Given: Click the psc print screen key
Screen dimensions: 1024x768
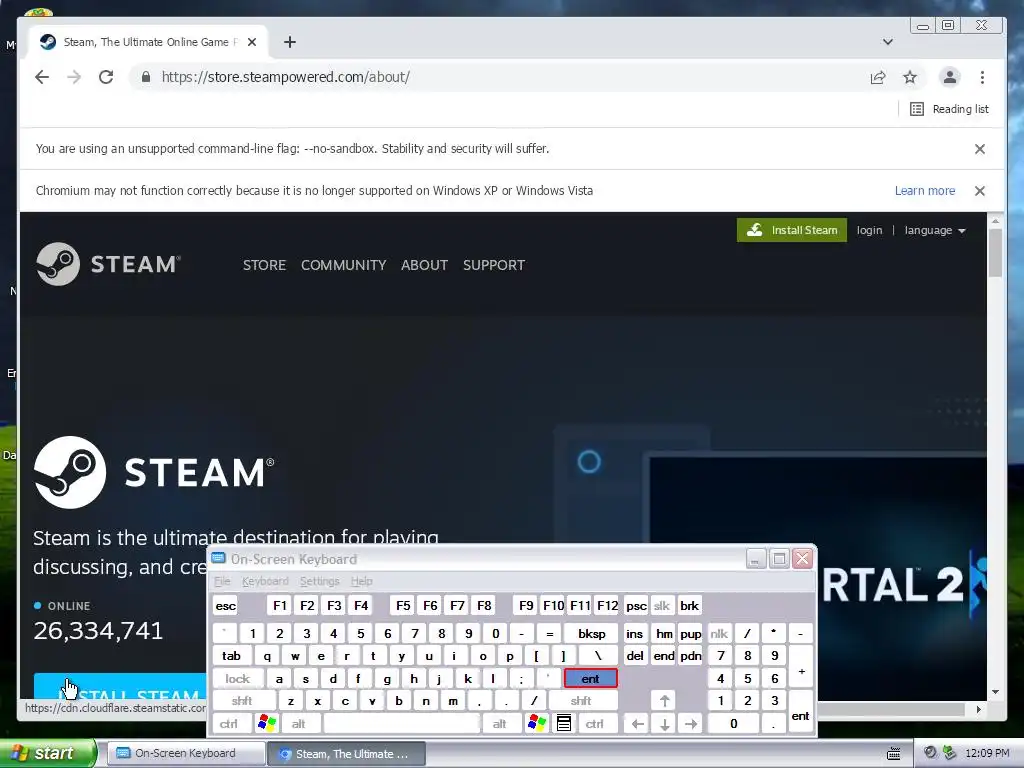Looking at the screenshot, I should tap(636, 606).
